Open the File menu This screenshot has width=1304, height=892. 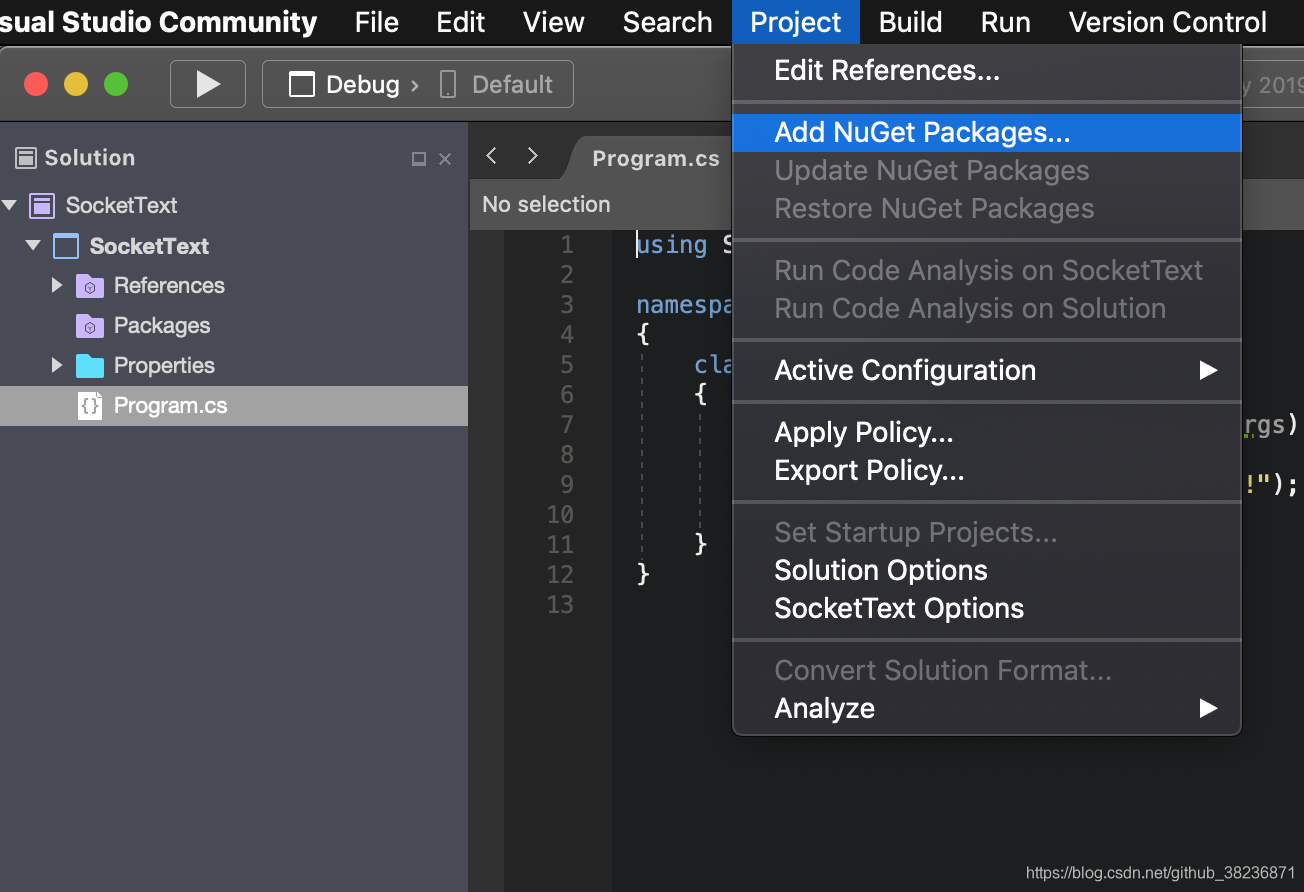point(377,22)
